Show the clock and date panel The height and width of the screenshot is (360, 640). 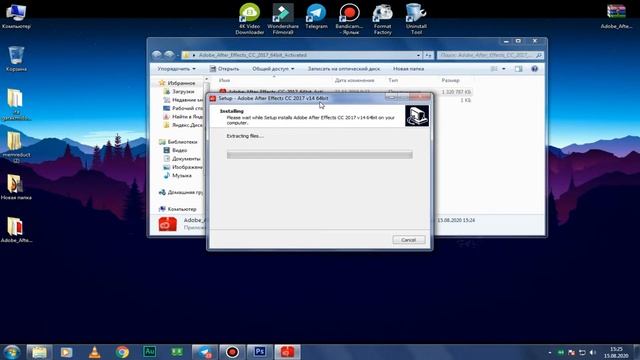616,353
